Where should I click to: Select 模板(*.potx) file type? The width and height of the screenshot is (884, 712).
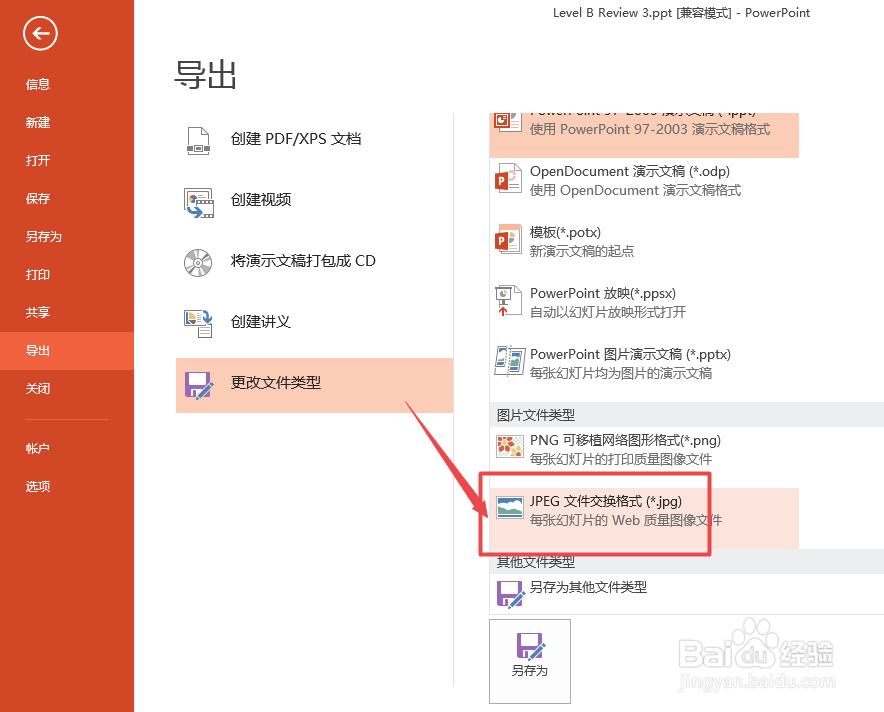coord(565,232)
